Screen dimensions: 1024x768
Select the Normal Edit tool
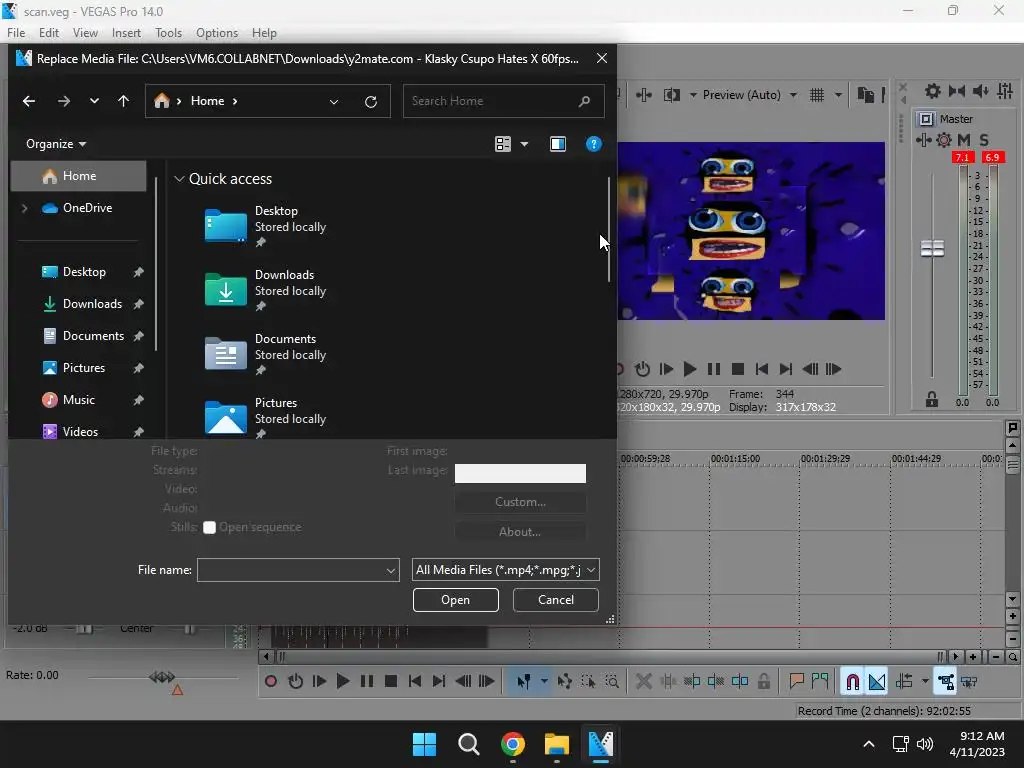[x=524, y=682]
